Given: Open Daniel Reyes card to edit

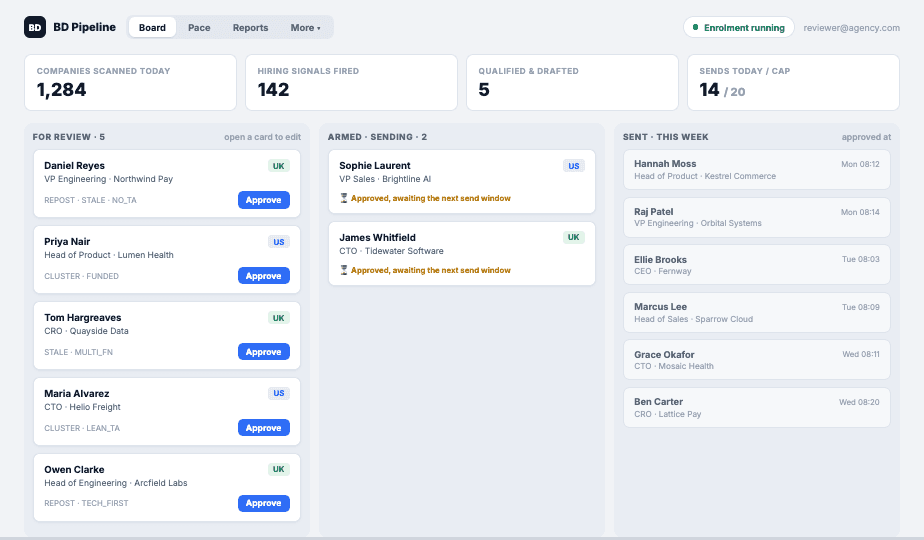Looking at the screenshot, I should (x=167, y=183).
